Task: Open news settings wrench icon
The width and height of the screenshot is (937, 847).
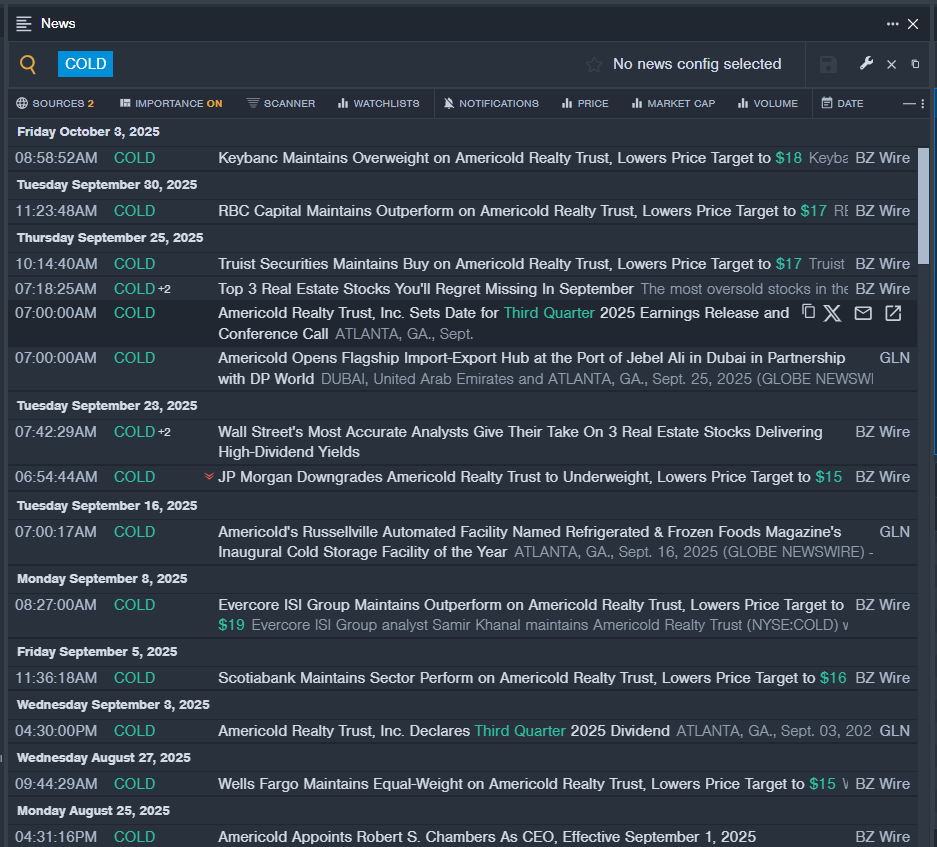Action: click(x=866, y=64)
